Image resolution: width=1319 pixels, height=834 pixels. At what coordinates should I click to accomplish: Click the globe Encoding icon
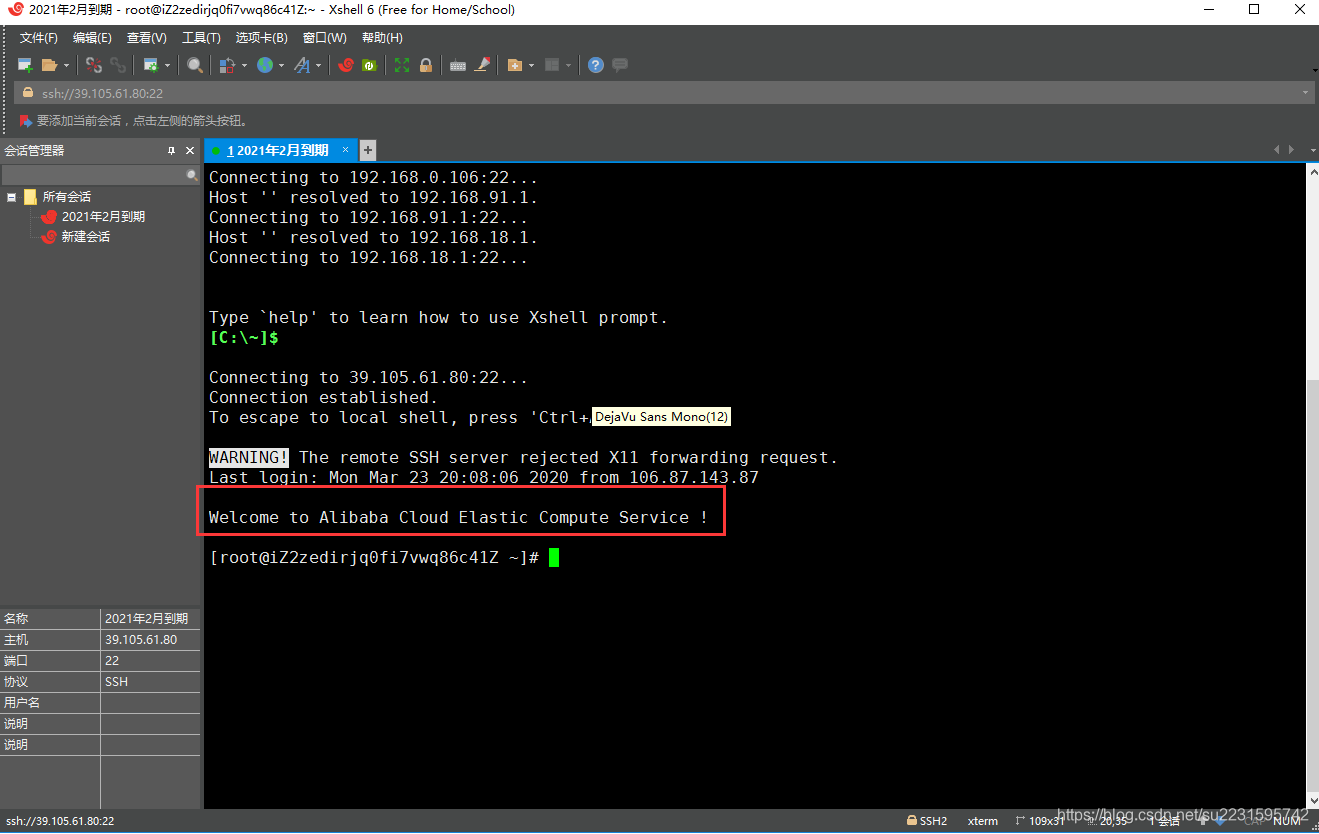265,65
